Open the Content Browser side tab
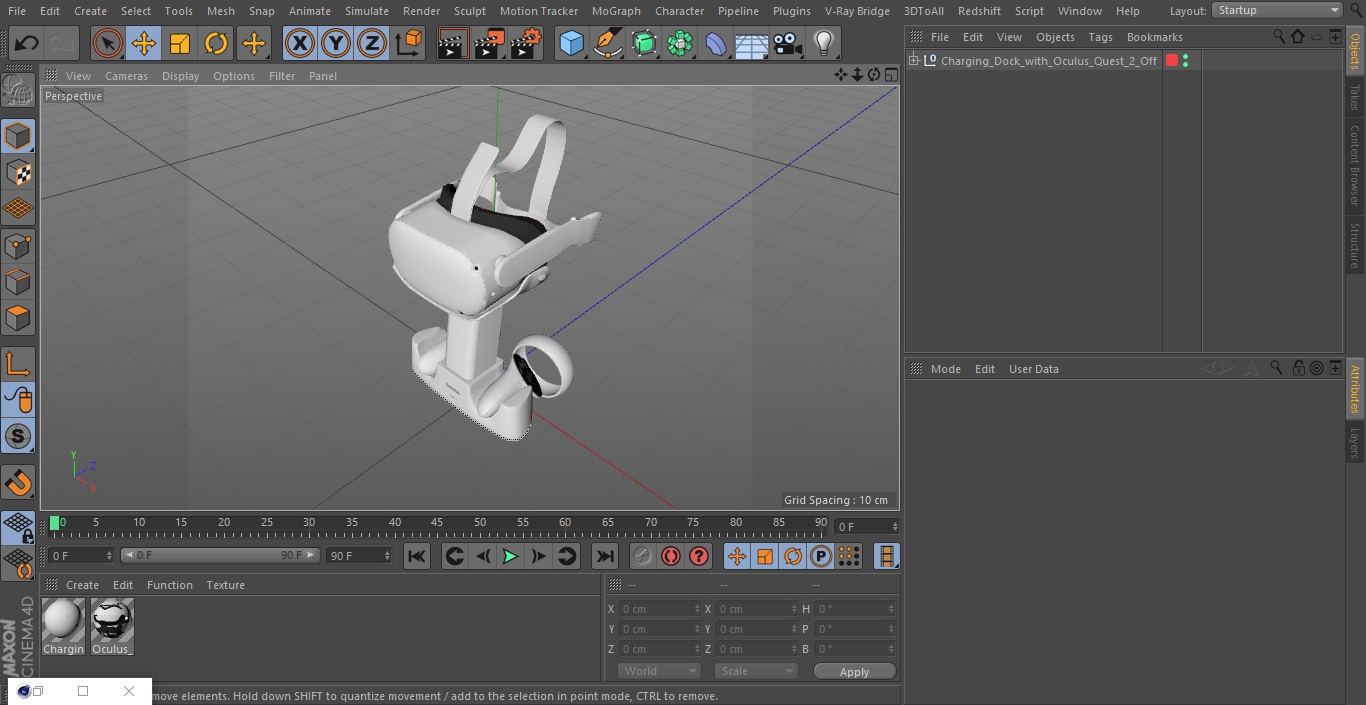Image resolution: width=1366 pixels, height=705 pixels. click(1355, 165)
